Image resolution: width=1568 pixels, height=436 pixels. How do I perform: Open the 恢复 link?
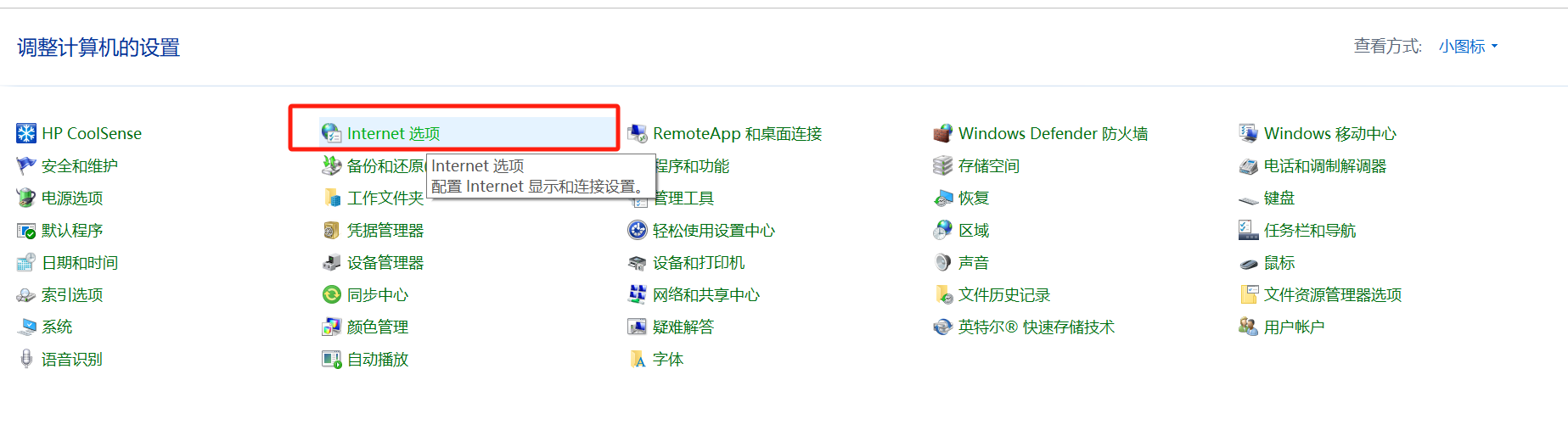pos(974,198)
